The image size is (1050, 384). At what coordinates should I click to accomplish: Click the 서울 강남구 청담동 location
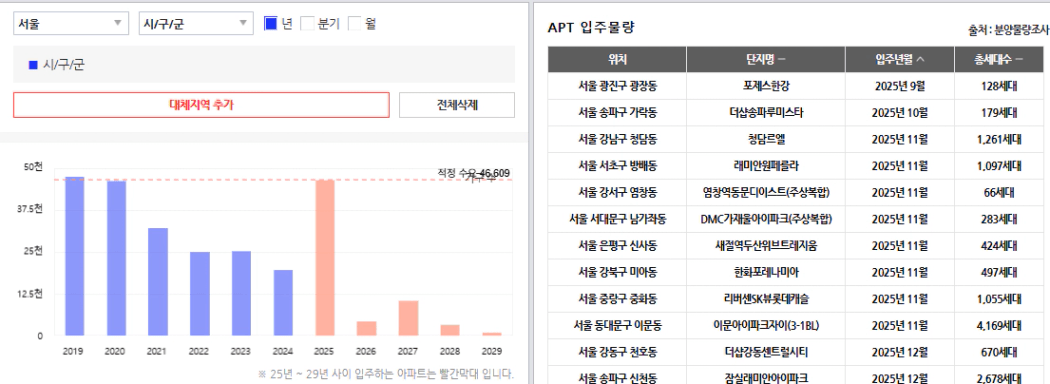coord(617,139)
